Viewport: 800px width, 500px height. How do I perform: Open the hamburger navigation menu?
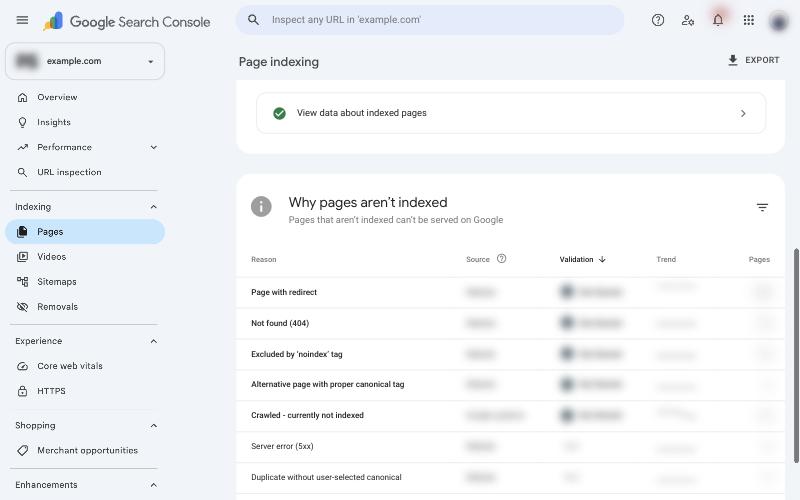pos(22,20)
